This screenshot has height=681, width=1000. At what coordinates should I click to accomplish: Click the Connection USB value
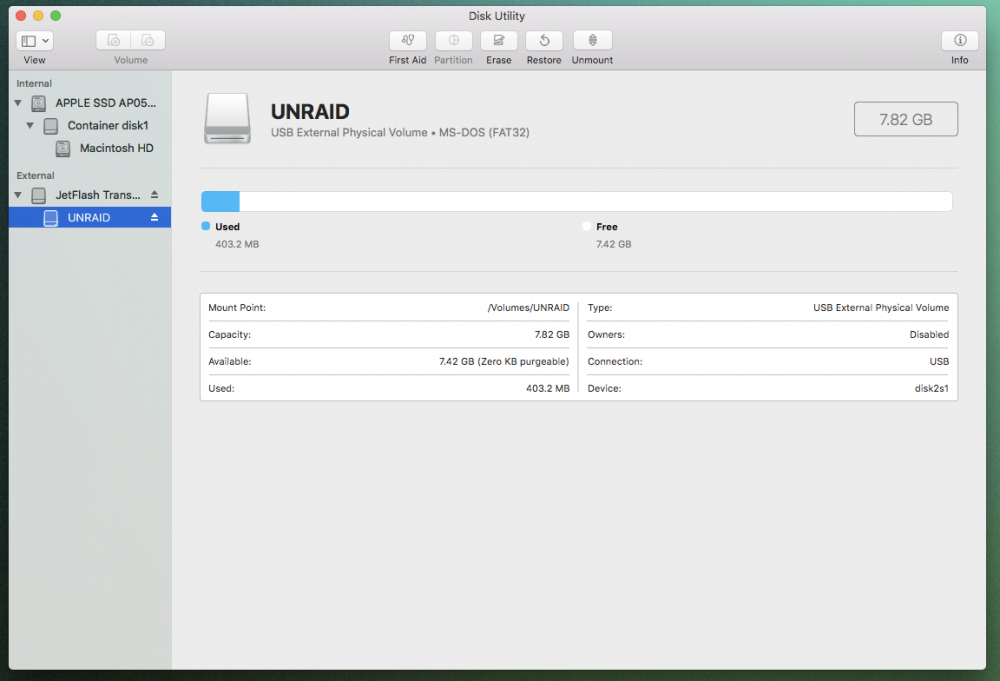click(939, 362)
